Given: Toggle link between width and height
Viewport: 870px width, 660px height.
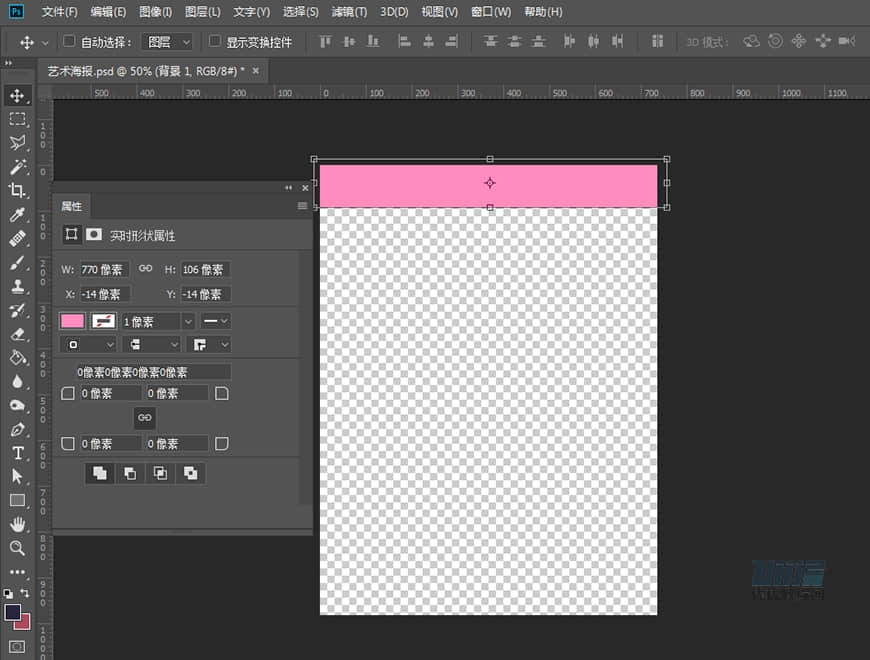Looking at the screenshot, I should tap(145, 268).
